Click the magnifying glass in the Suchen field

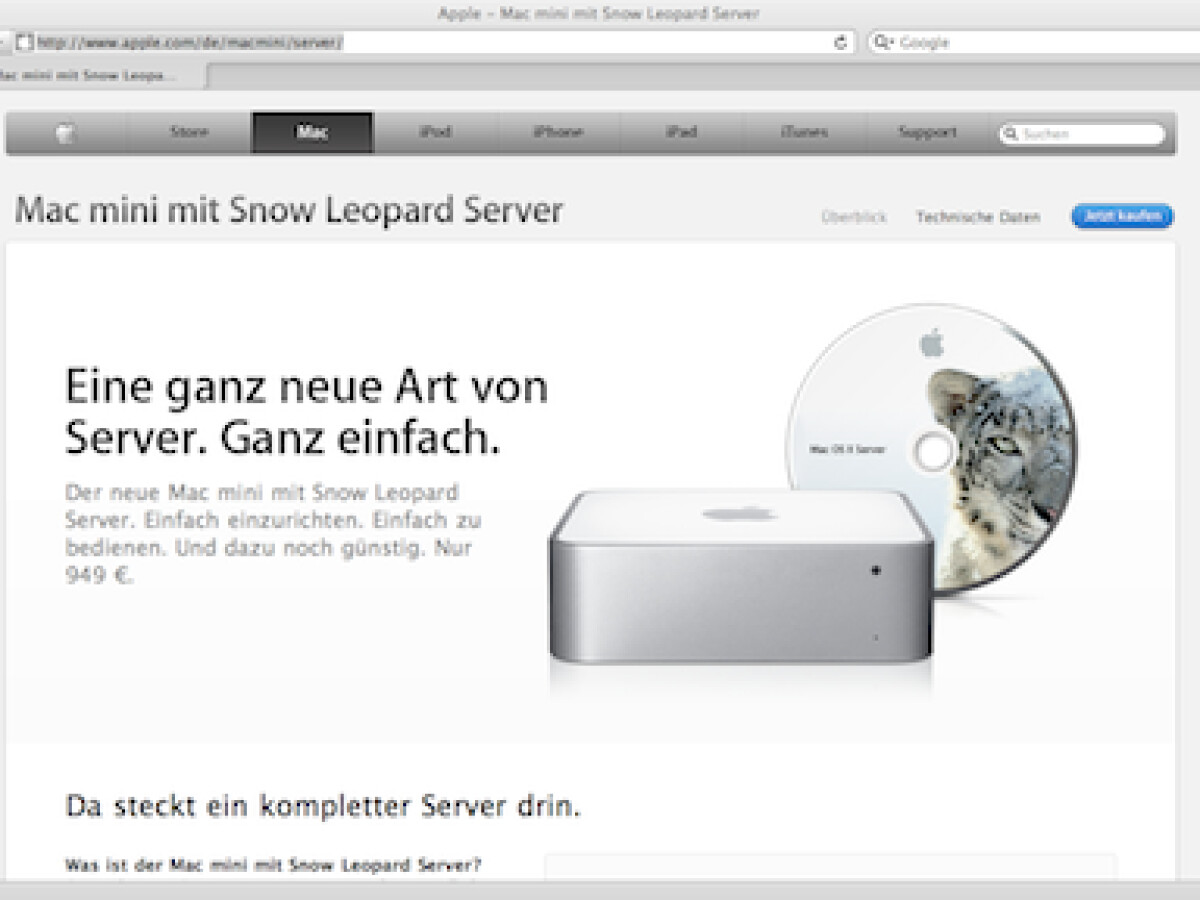[x=1013, y=131]
